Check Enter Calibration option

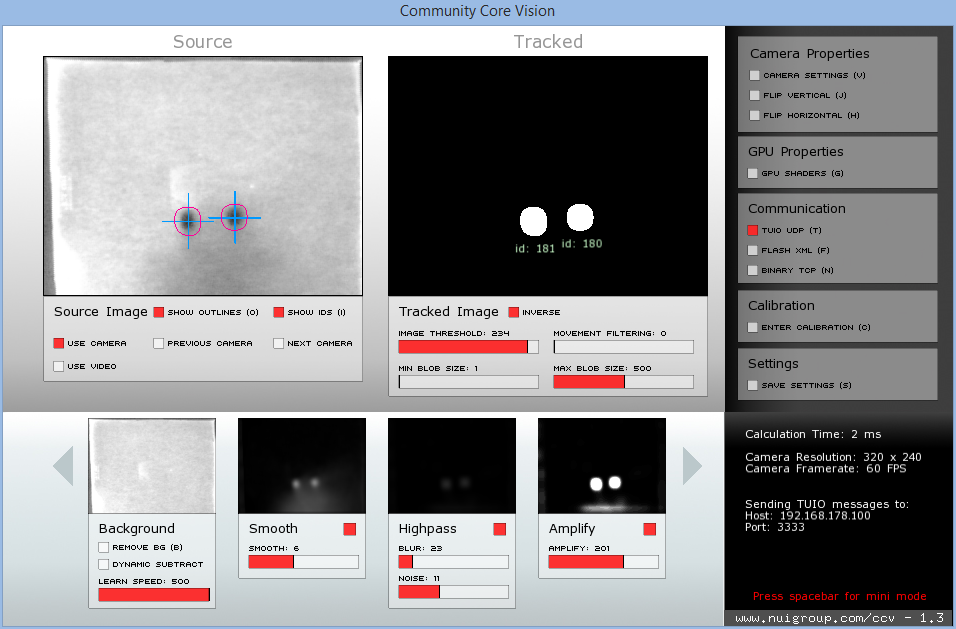pyautogui.click(x=753, y=327)
